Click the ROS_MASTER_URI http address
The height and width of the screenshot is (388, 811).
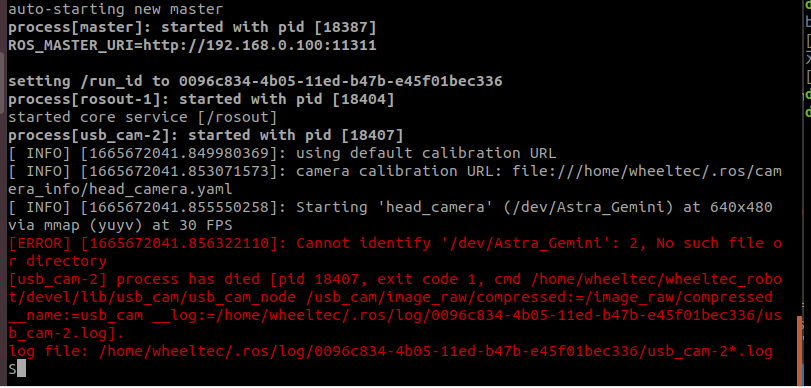coord(260,46)
